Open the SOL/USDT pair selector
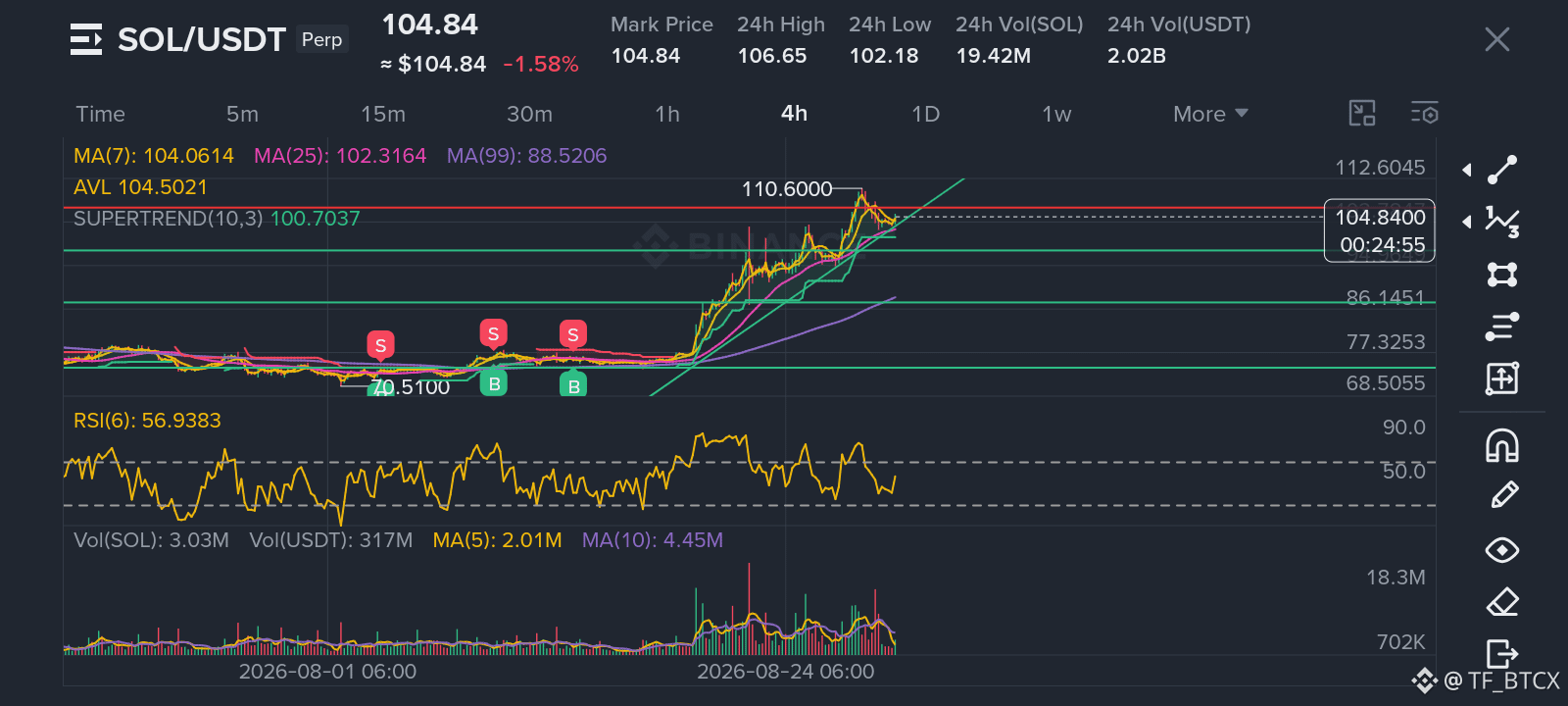Image resolution: width=1568 pixels, height=706 pixels. [202, 39]
